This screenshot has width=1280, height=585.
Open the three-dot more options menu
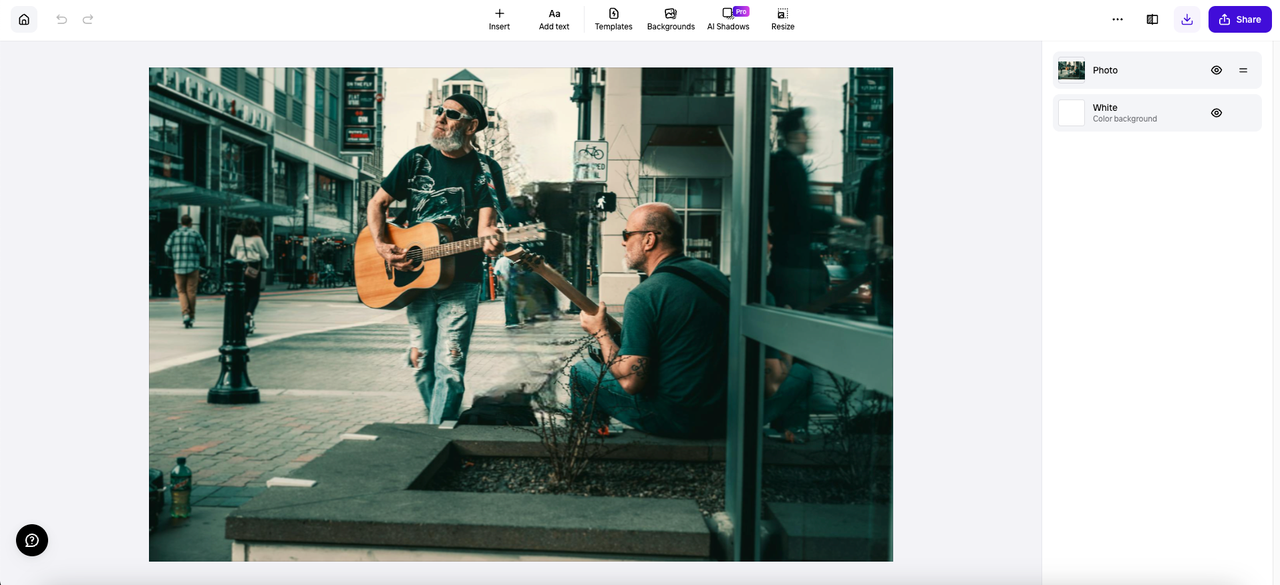coord(1118,19)
